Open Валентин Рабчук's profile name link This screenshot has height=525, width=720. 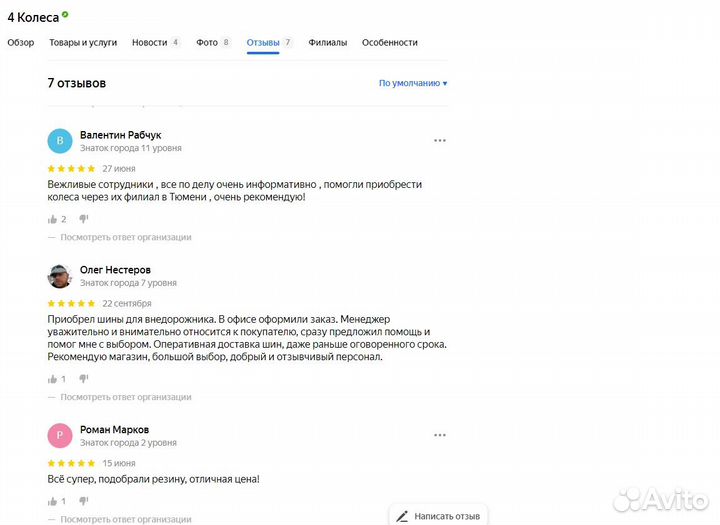point(120,135)
